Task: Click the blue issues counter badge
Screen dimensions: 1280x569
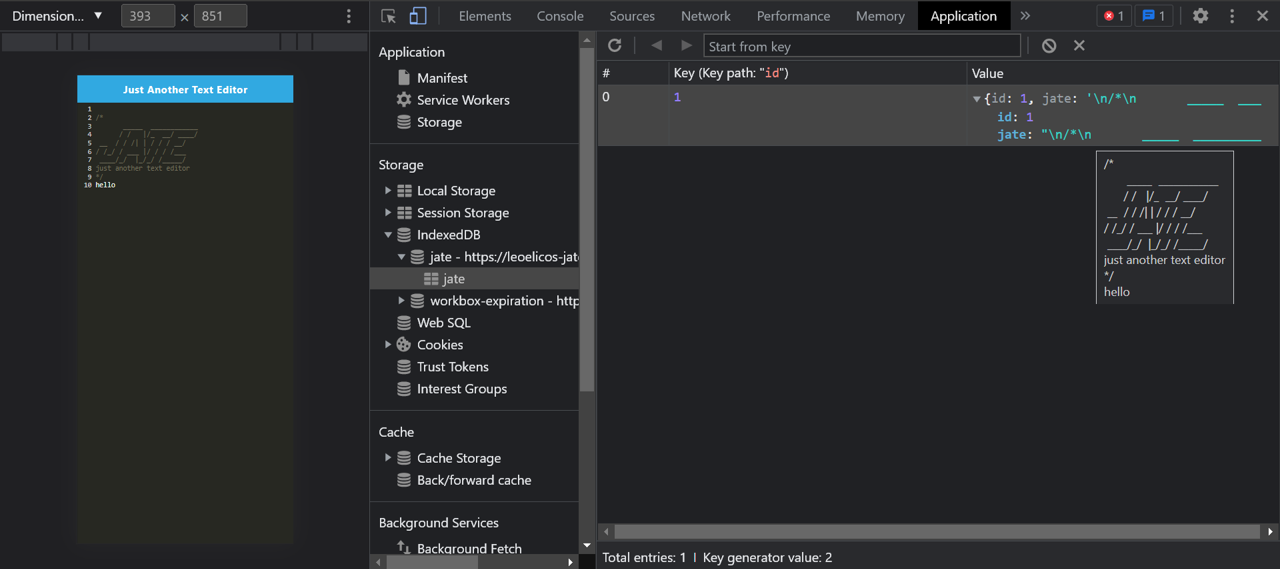Action: (1153, 16)
